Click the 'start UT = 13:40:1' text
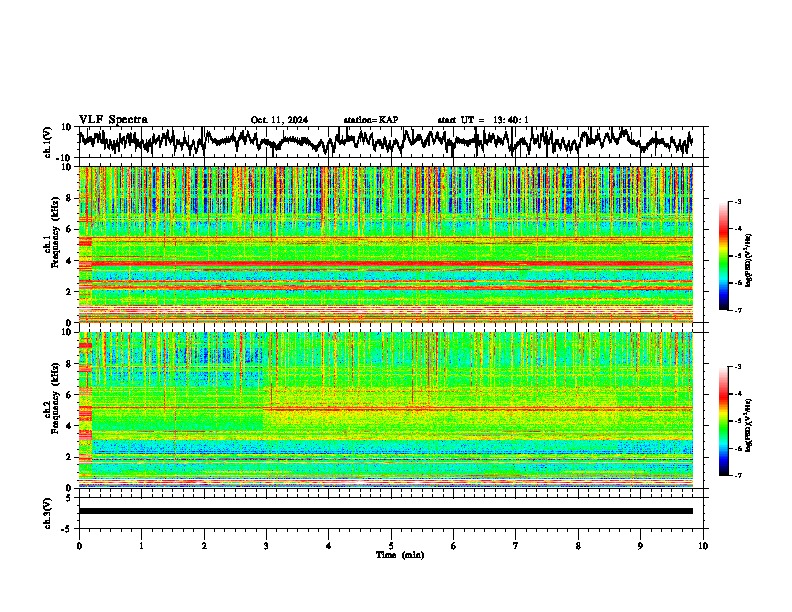Image resolution: width=792 pixels, height=612 pixels. pyautogui.click(x=483, y=120)
